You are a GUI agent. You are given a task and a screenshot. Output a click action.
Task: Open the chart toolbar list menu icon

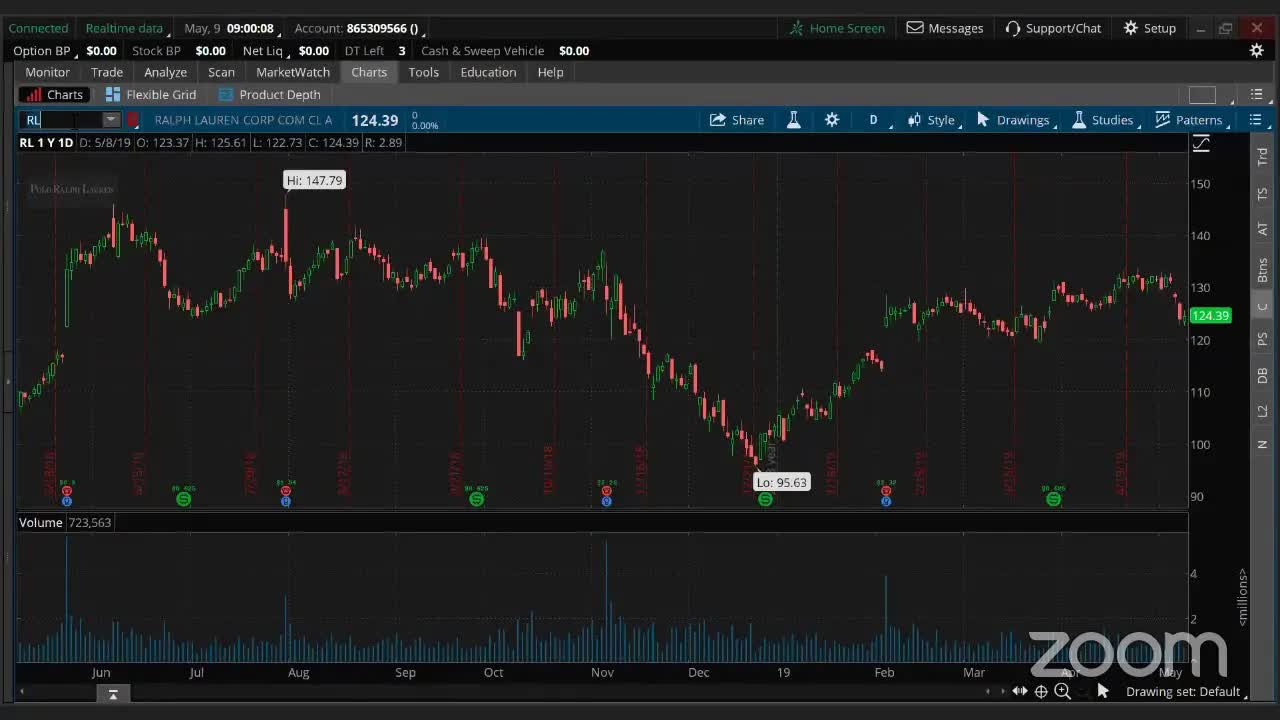point(1256,120)
